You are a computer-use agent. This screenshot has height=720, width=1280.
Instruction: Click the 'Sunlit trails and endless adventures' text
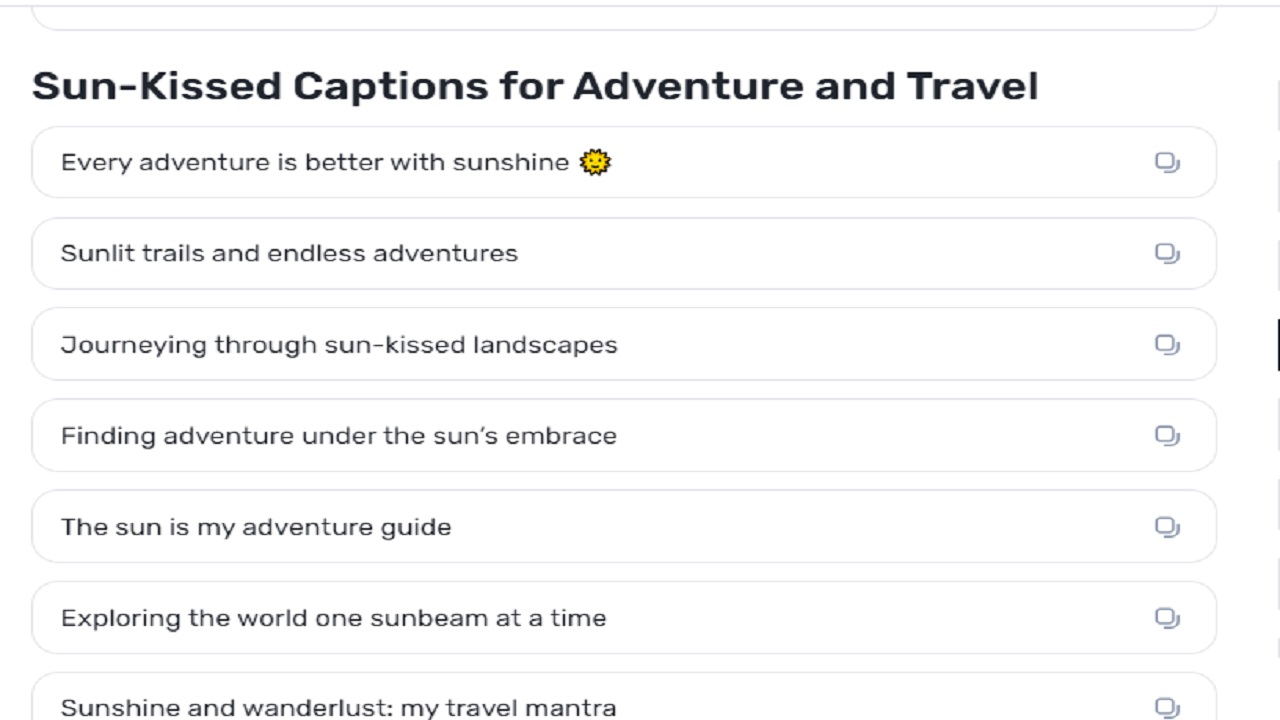pos(289,254)
